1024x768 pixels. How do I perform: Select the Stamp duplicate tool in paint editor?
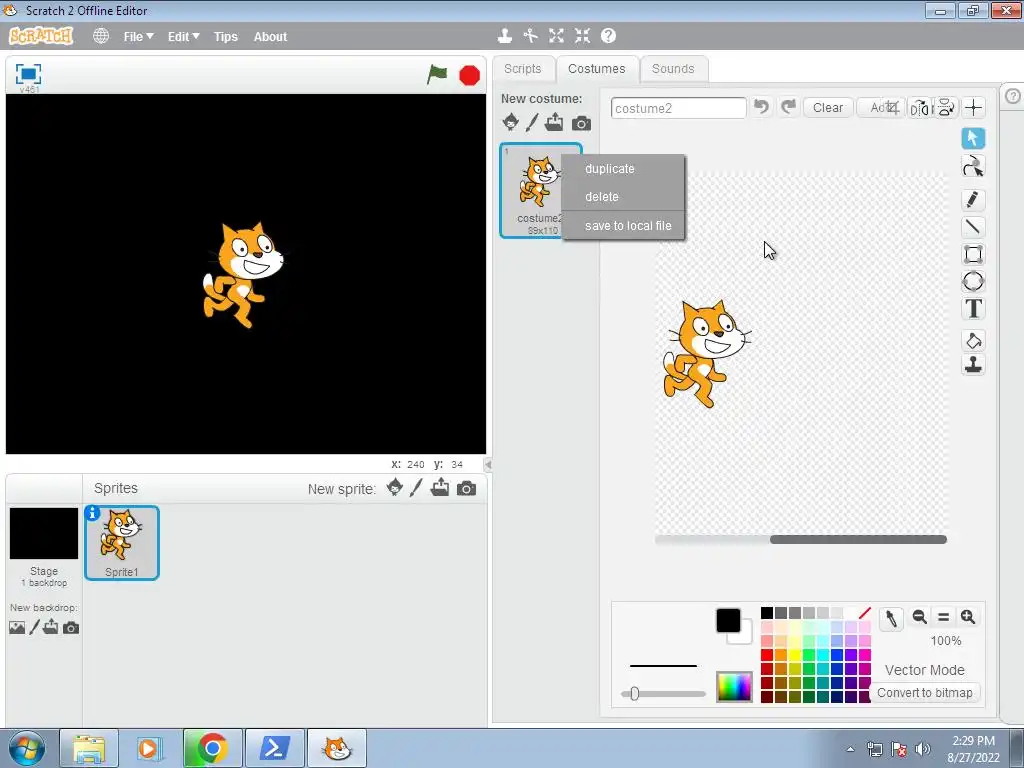coord(973,365)
